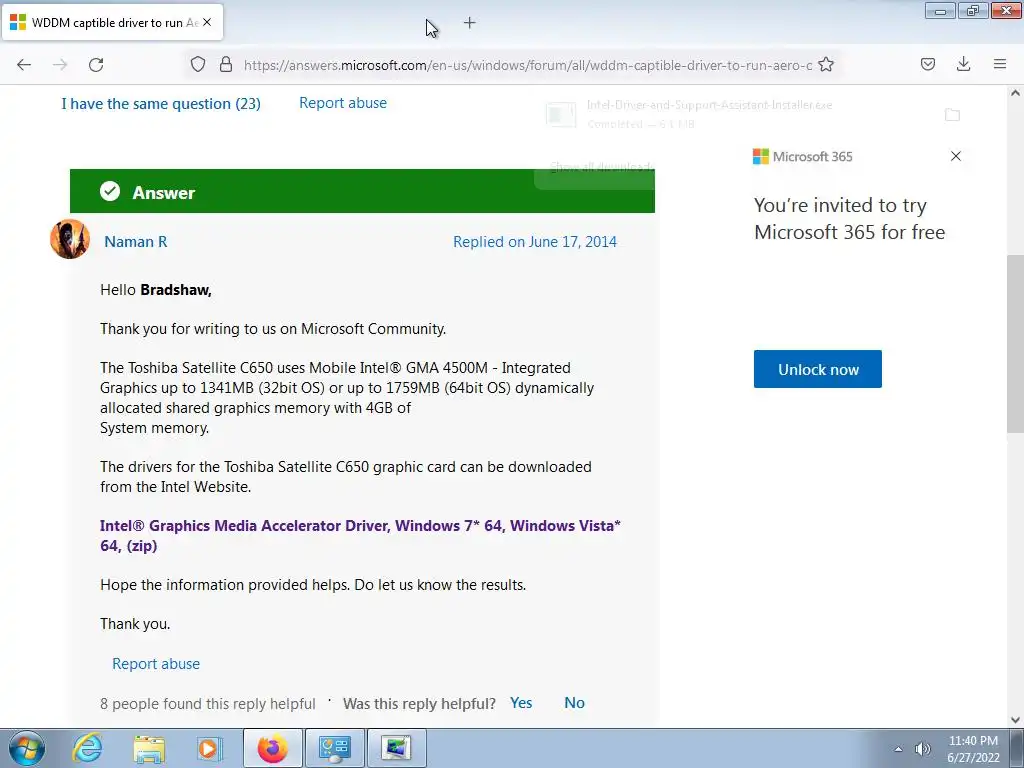Open the Windows Start menu

pos(26,748)
